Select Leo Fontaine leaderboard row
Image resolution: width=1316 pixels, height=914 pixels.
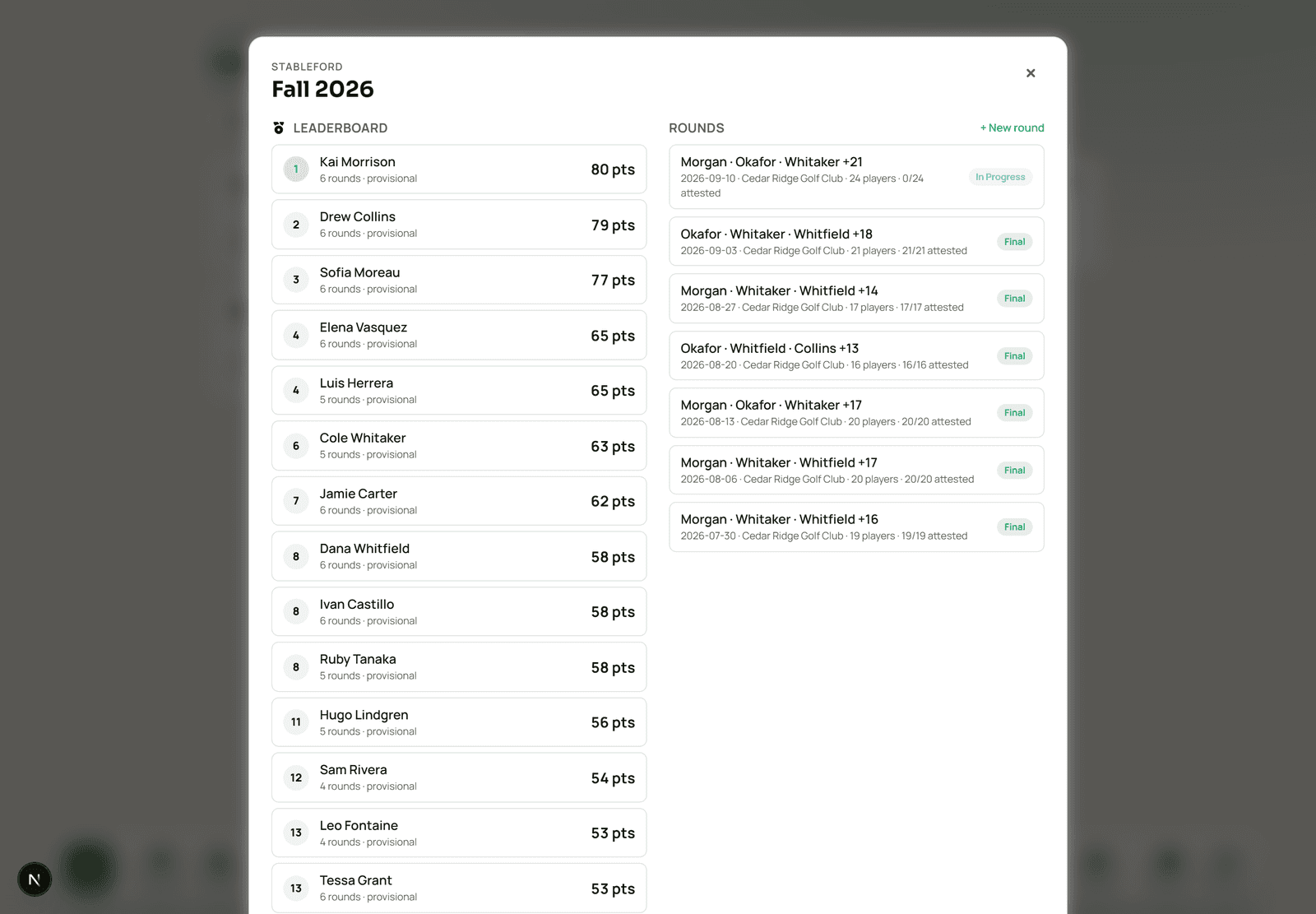[x=459, y=833]
